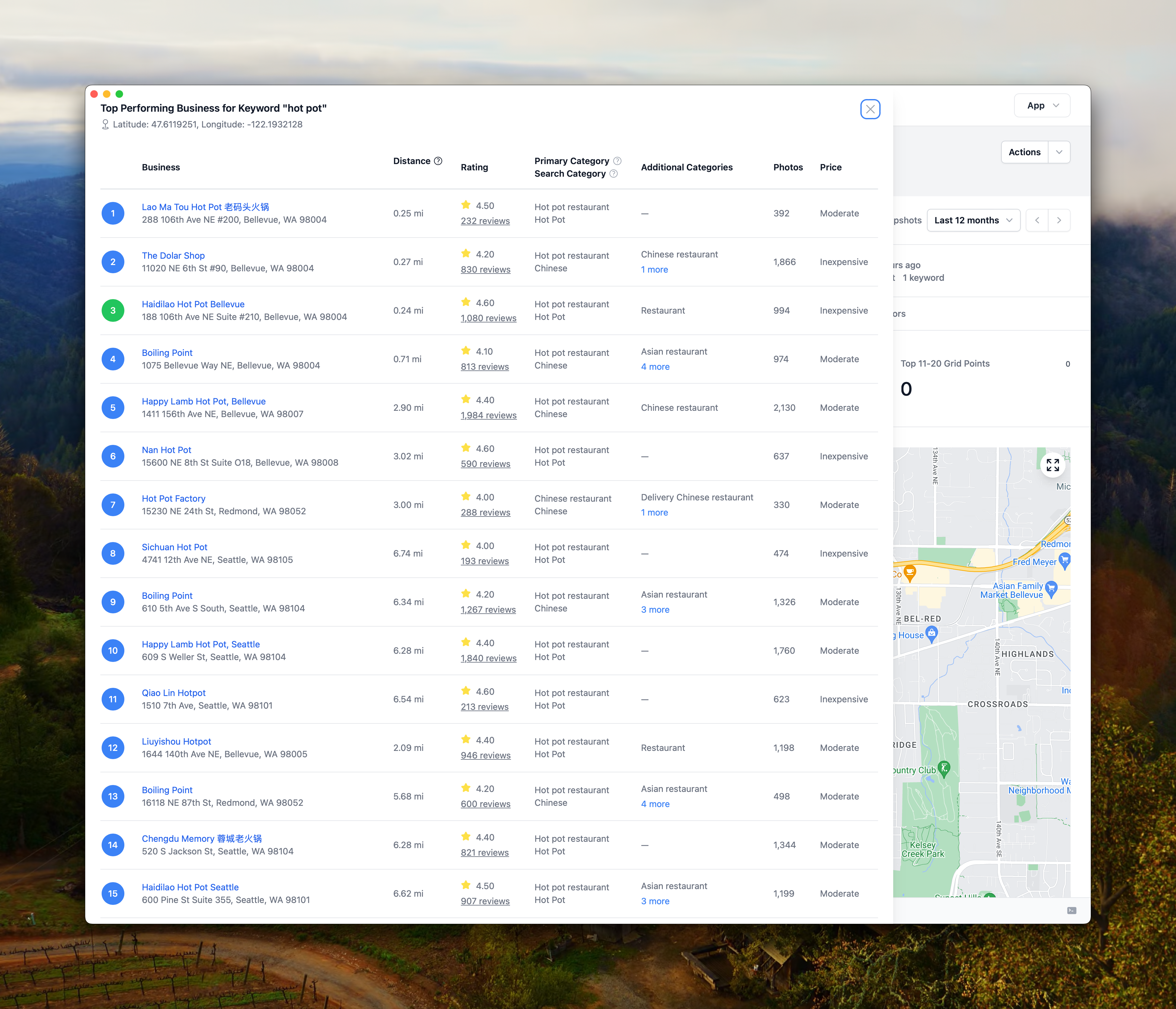1176x1009 pixels.
Task: Open the App dropdown
Action: pyautogui.click(x=1042, y=106)
